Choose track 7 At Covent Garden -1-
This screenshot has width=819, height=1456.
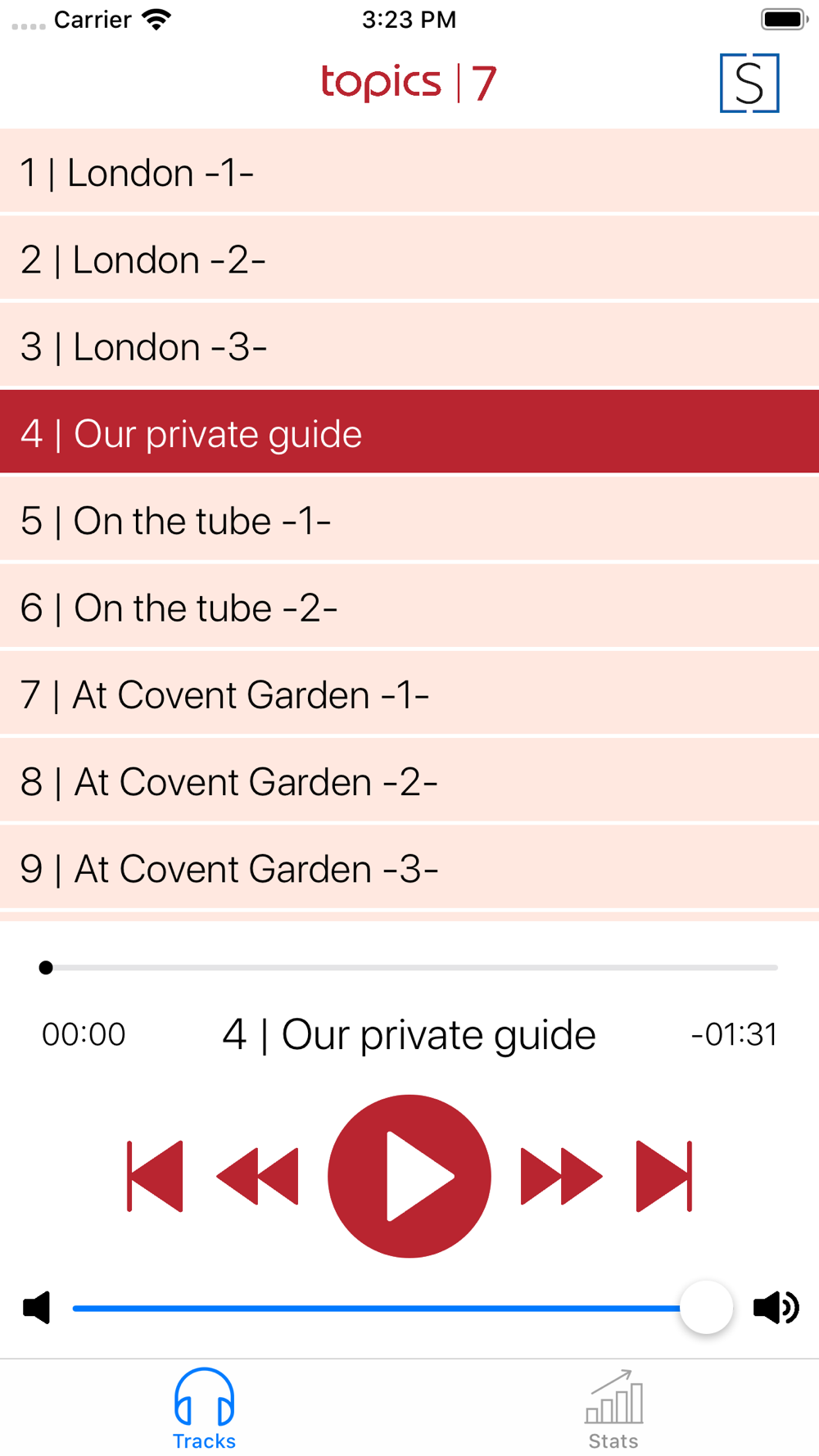tap(409, 693)
